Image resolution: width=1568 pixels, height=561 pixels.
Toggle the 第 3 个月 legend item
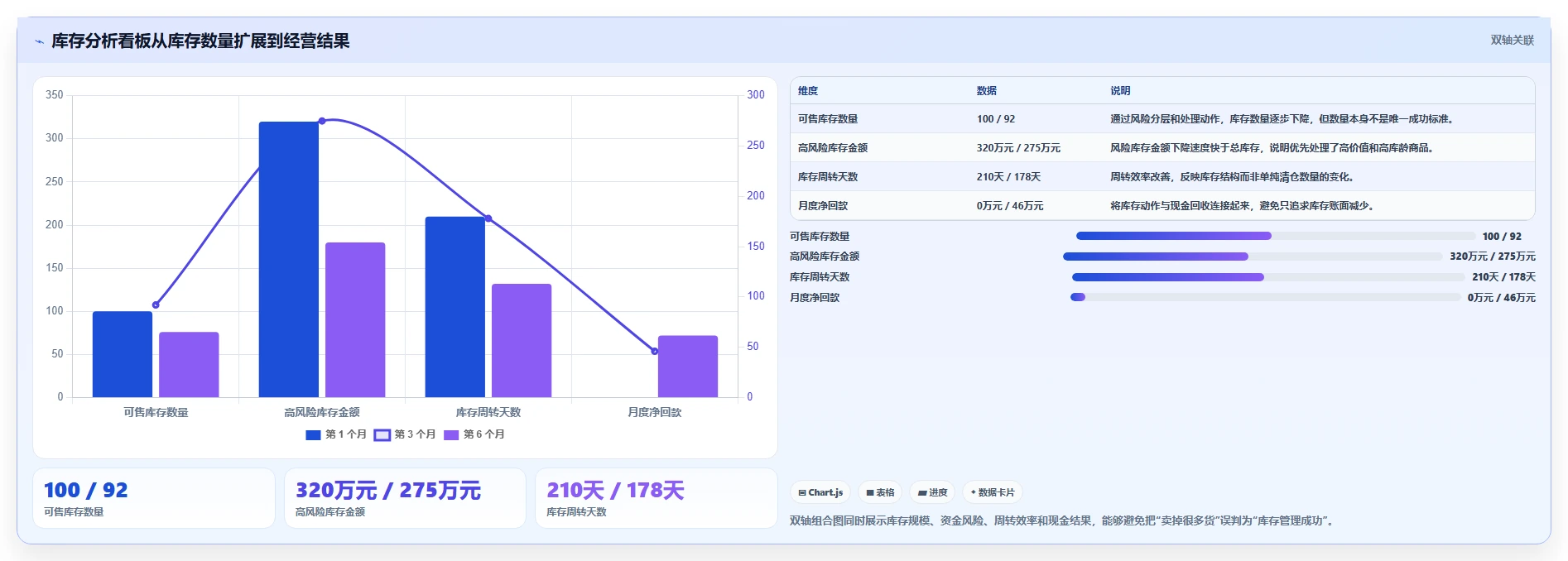pos(405,434)
